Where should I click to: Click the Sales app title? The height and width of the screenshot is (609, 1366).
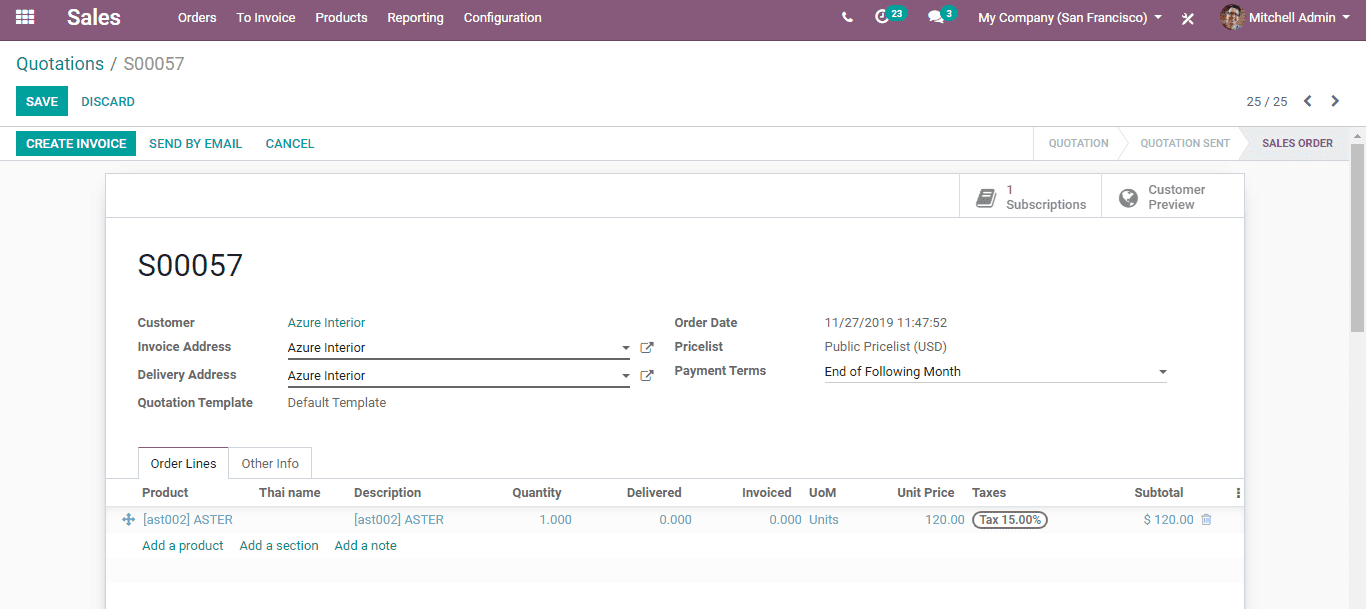[94, 17]
